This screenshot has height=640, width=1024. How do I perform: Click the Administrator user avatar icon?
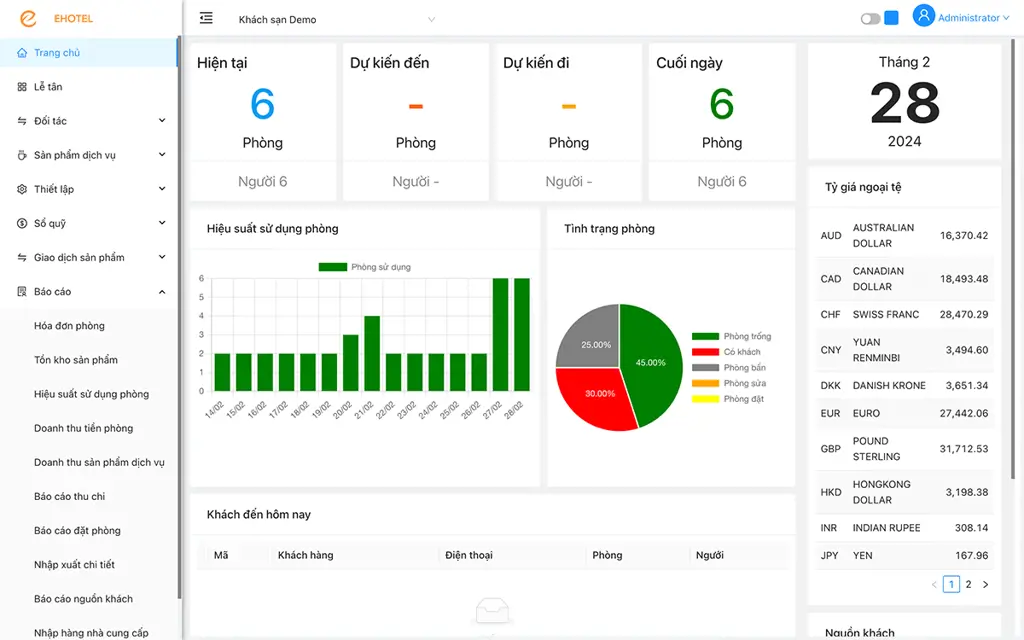[x=923, y=16]
